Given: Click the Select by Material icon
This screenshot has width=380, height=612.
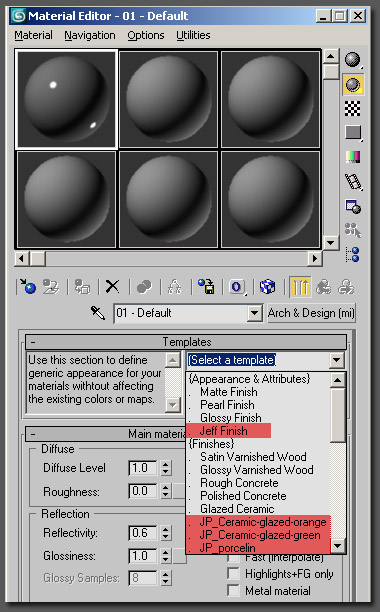Looking at the screenshot, I should (353, 230).
